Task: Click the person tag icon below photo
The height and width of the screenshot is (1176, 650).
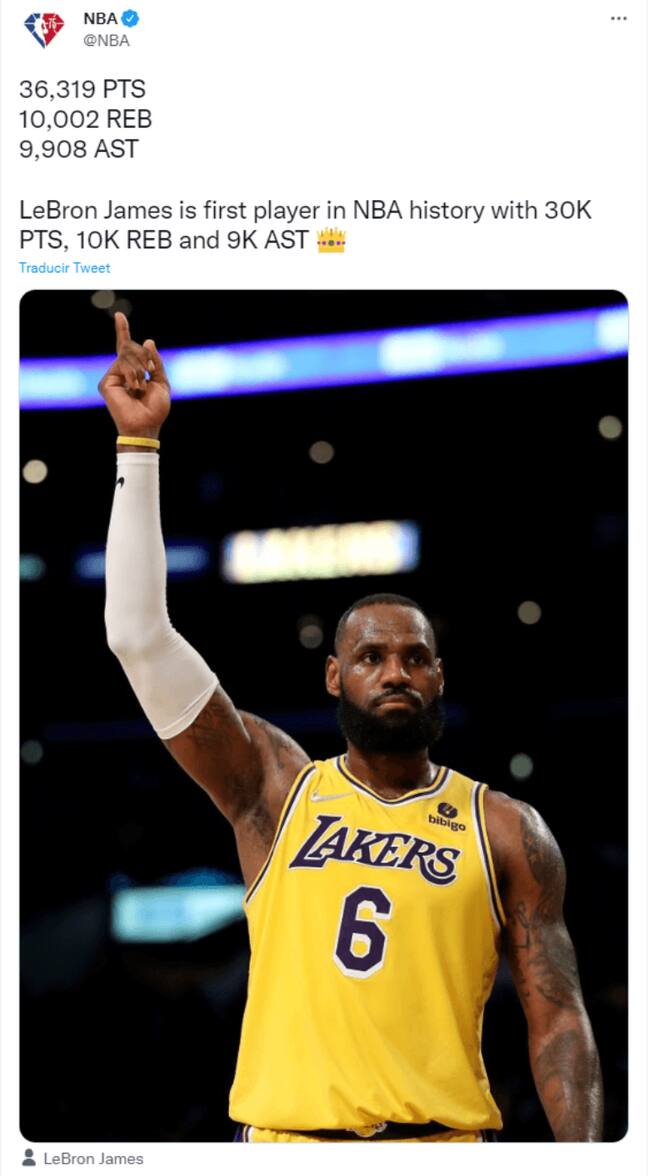Action: [x=28, y=1157]
